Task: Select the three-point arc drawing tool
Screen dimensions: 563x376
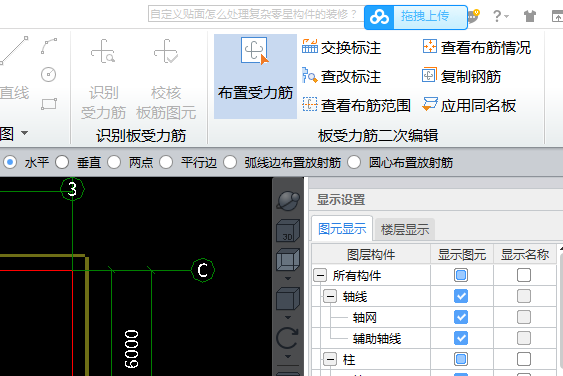Action: click(x=49, y=46)
